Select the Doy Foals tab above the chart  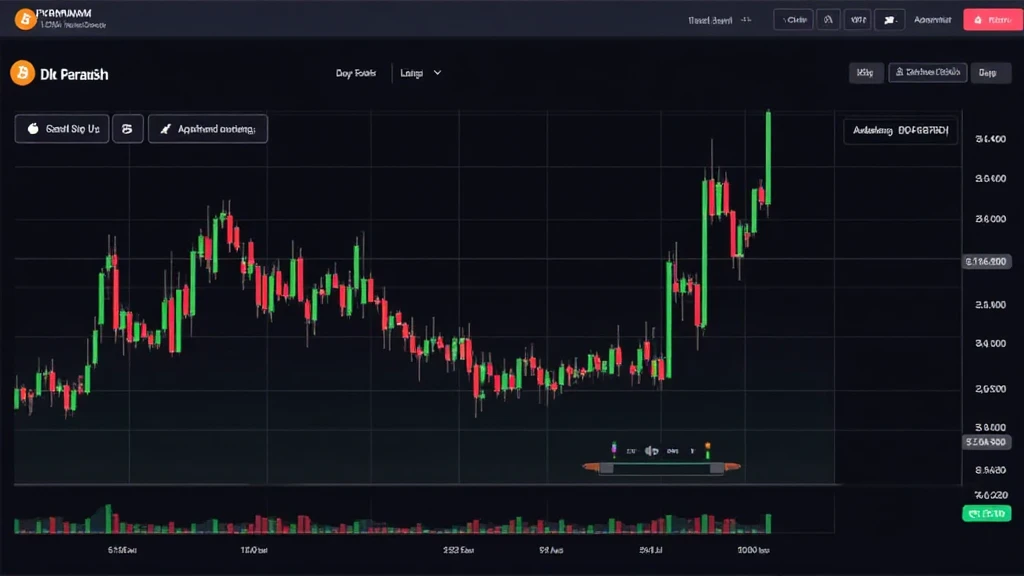tap(356, 73)
